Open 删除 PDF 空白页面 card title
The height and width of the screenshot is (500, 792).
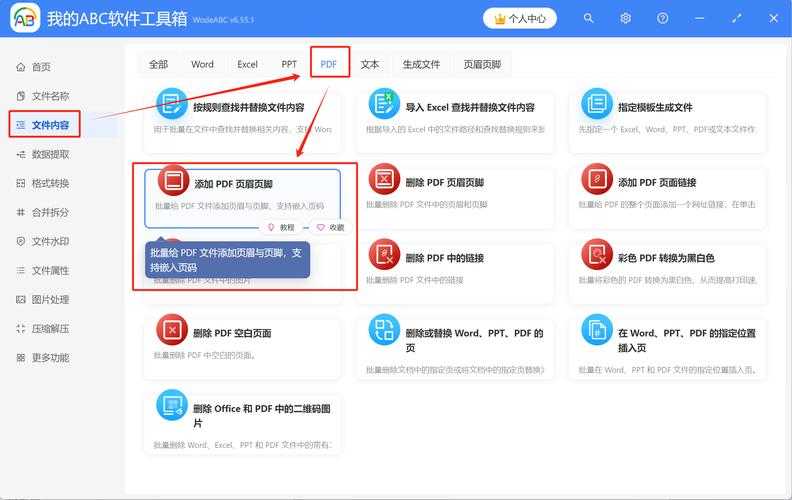232,333
